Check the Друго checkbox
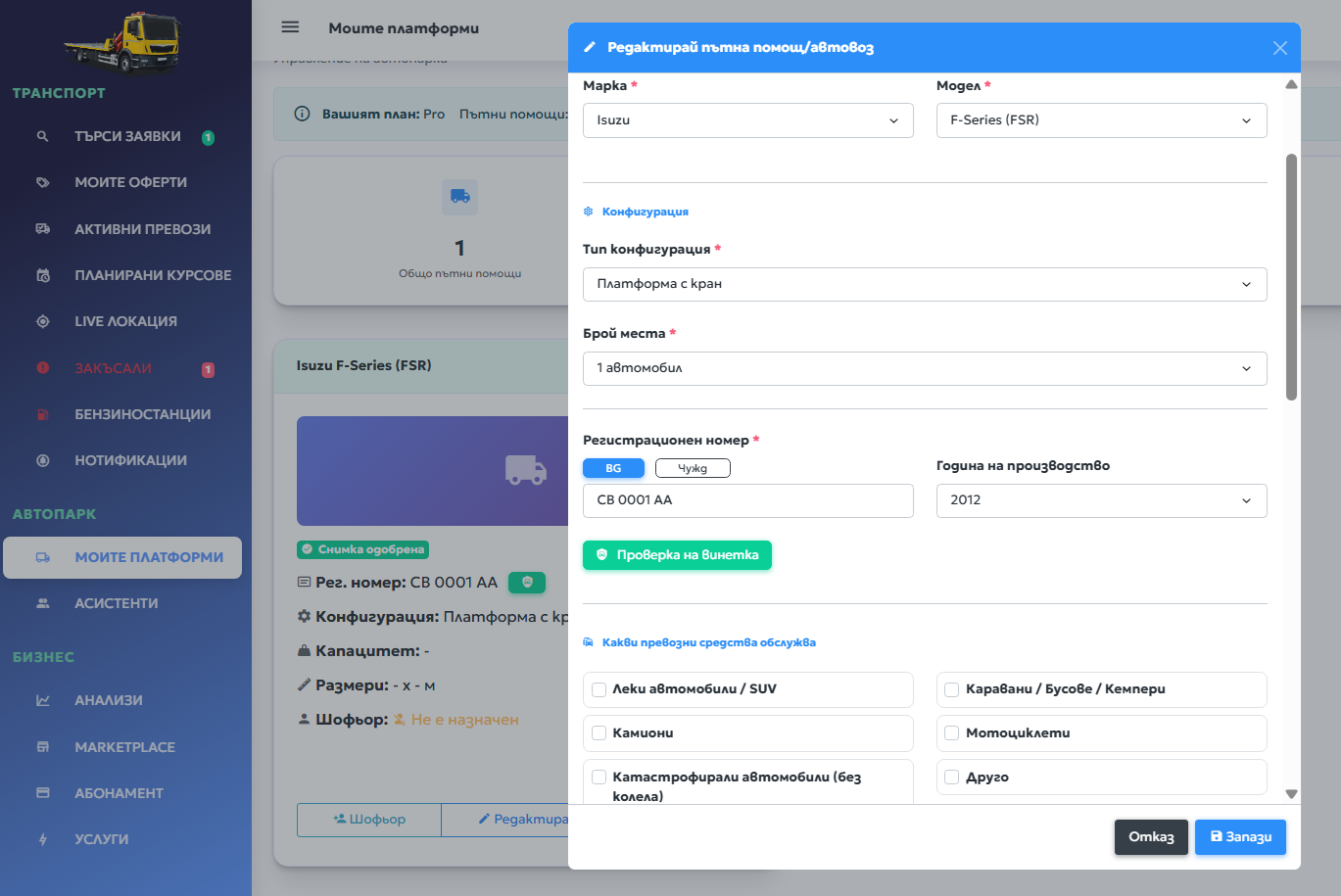The width and height of the screenshot is (1341, 896). (951, 778)
